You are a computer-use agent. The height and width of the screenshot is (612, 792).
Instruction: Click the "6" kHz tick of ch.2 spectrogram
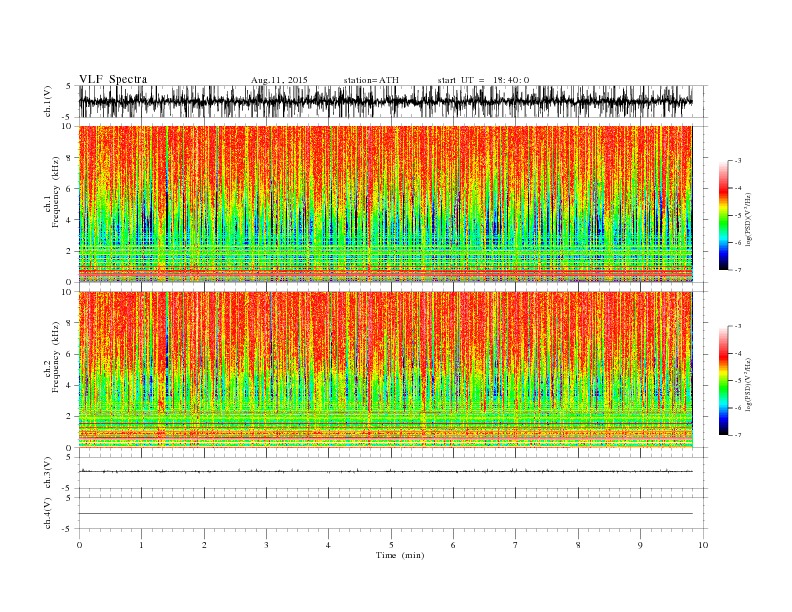(70, 354)
